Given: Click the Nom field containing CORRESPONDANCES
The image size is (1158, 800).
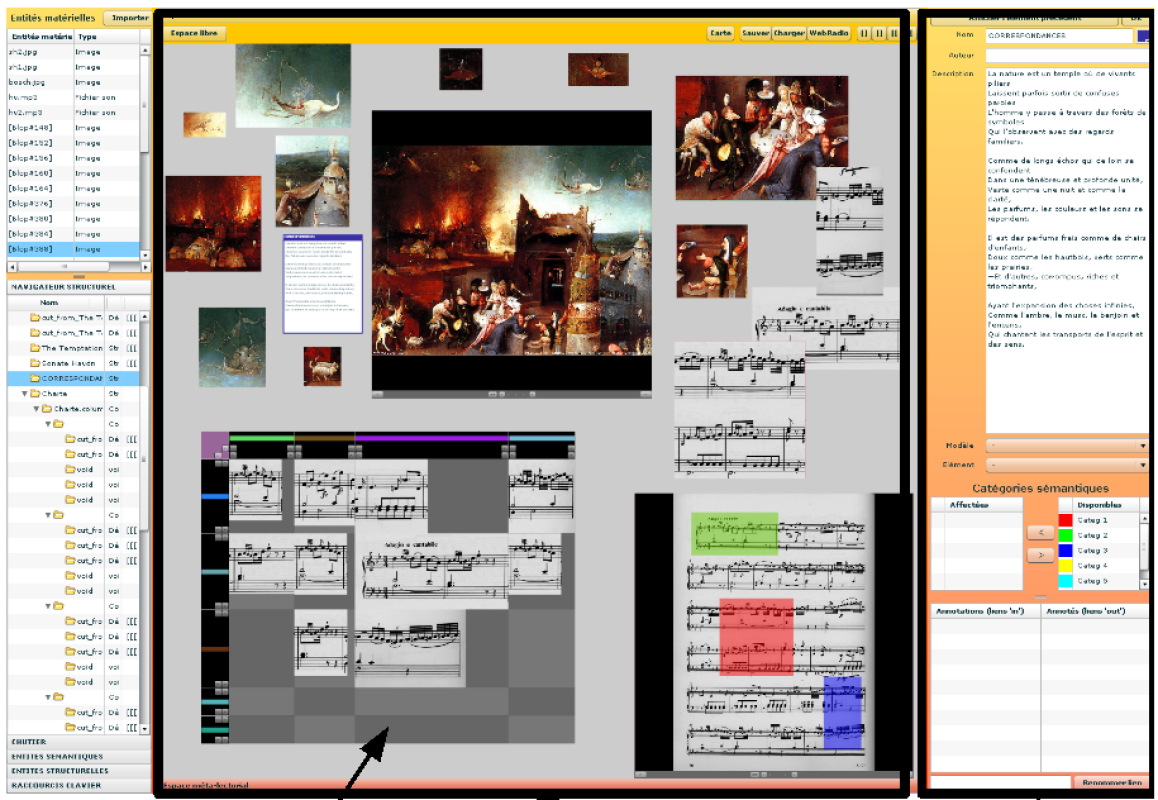Looking at the screenshot, I should pyautogui.click(x=1058, y=35).
